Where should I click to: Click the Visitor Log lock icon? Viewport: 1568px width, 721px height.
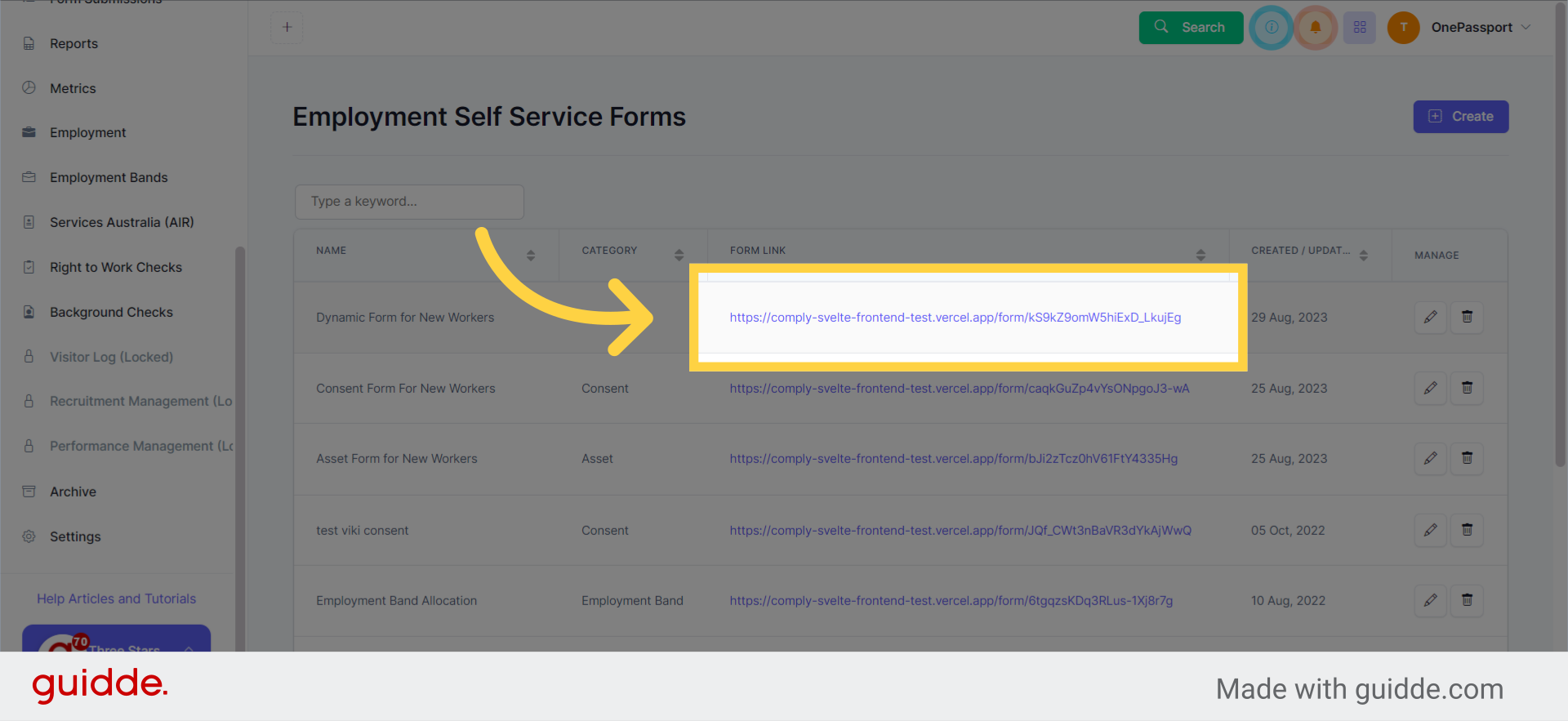coord(29,357)
